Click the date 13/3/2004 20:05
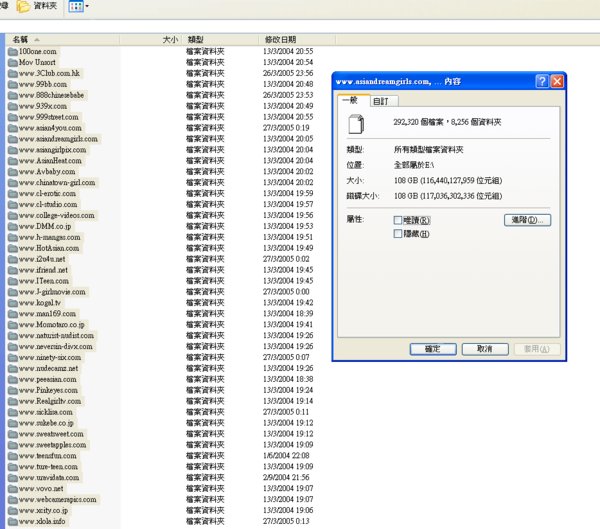 click(x=288, y=139)
